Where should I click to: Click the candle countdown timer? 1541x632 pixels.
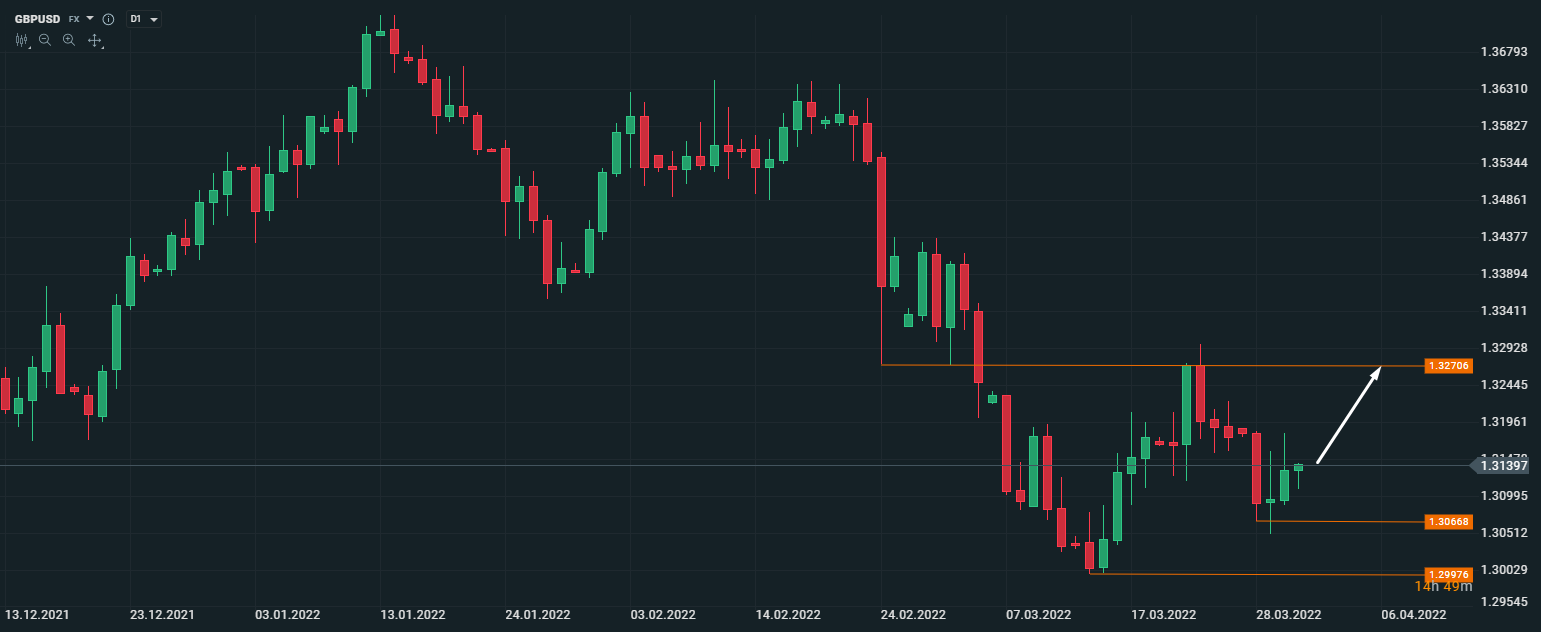coord(1443,587)
